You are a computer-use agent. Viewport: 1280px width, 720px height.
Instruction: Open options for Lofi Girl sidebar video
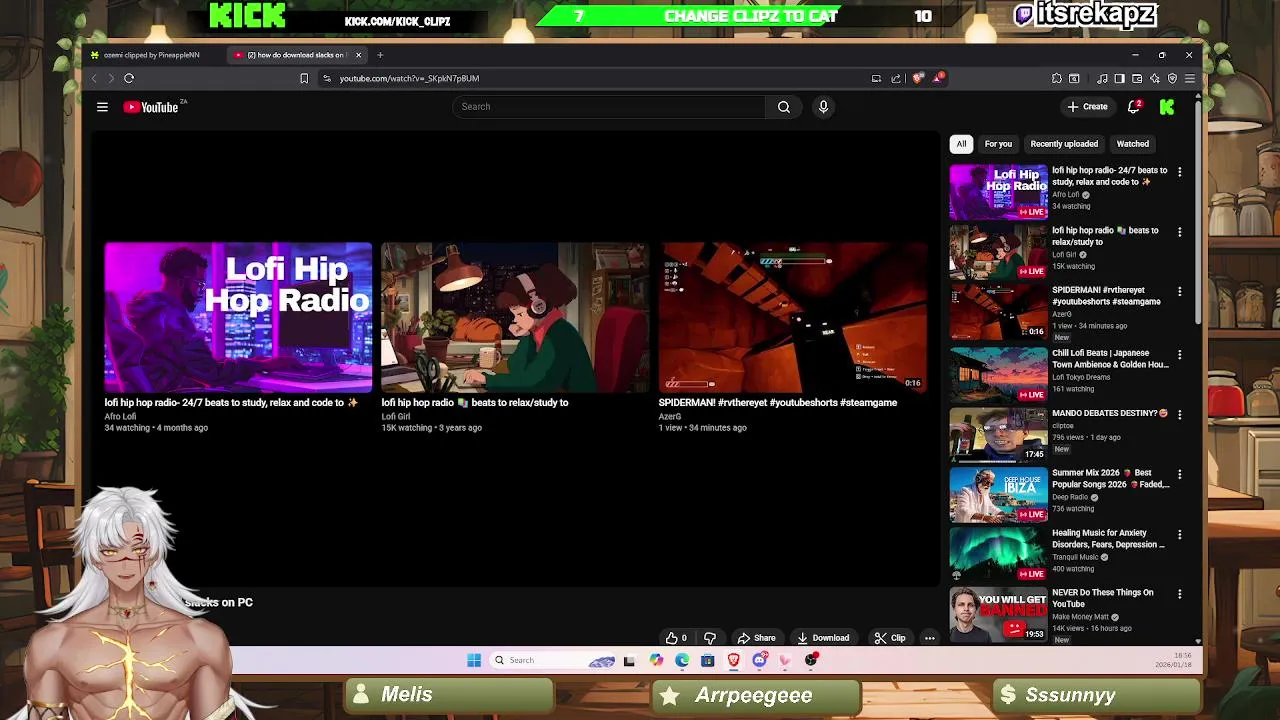(x=1179, y=232)
